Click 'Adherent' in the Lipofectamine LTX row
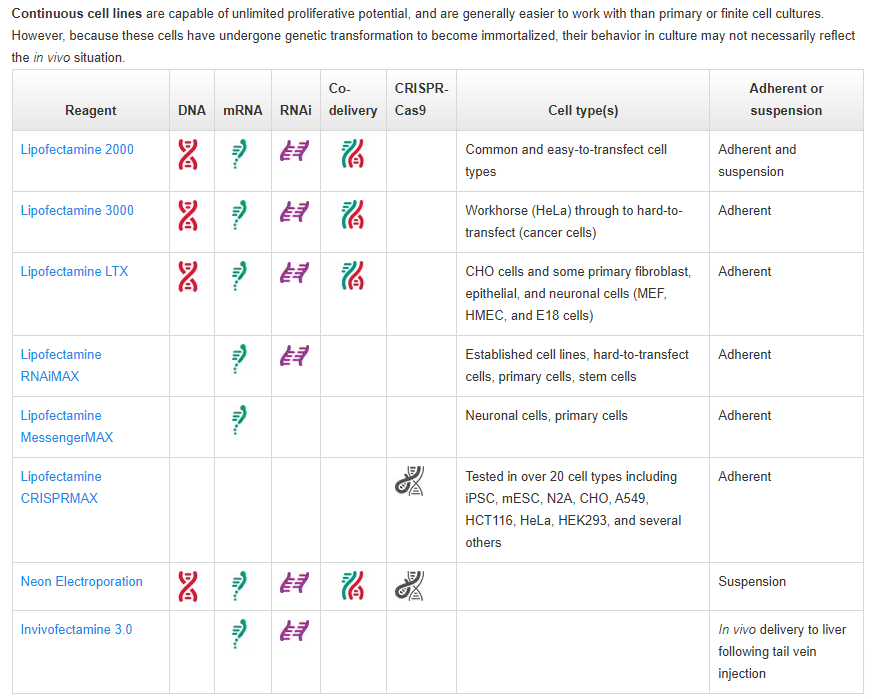The image size is (872, 699). (745, 272)
